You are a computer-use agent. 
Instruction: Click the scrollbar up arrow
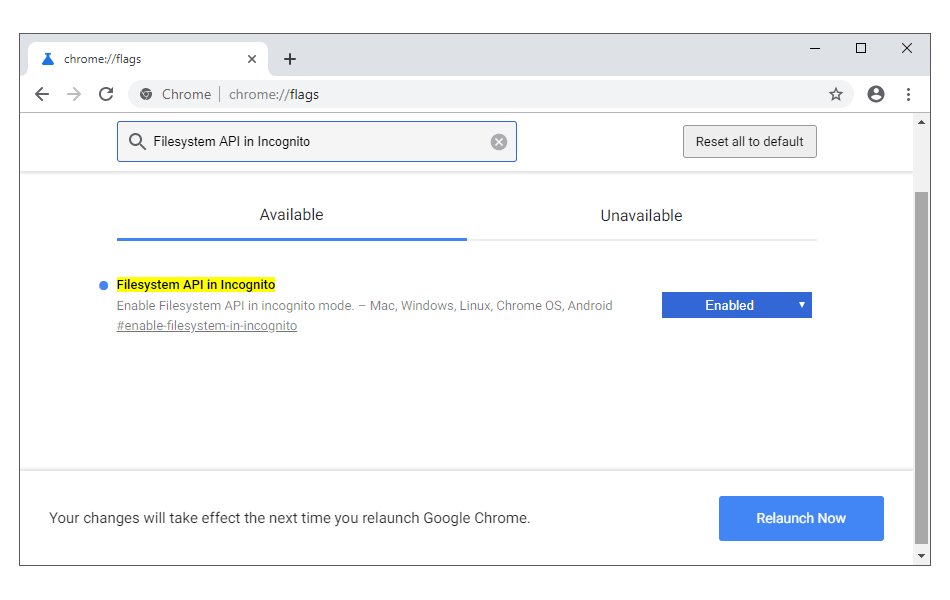tap(921, 122)
